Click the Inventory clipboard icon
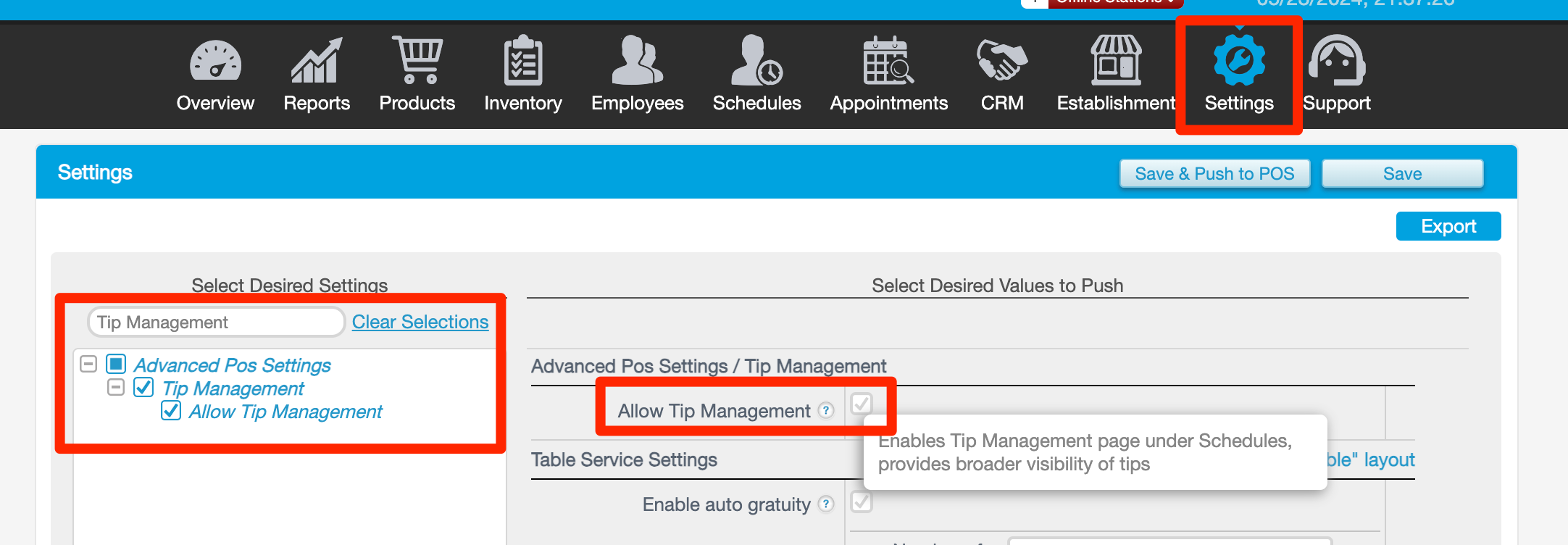 (x=522, y=61)
